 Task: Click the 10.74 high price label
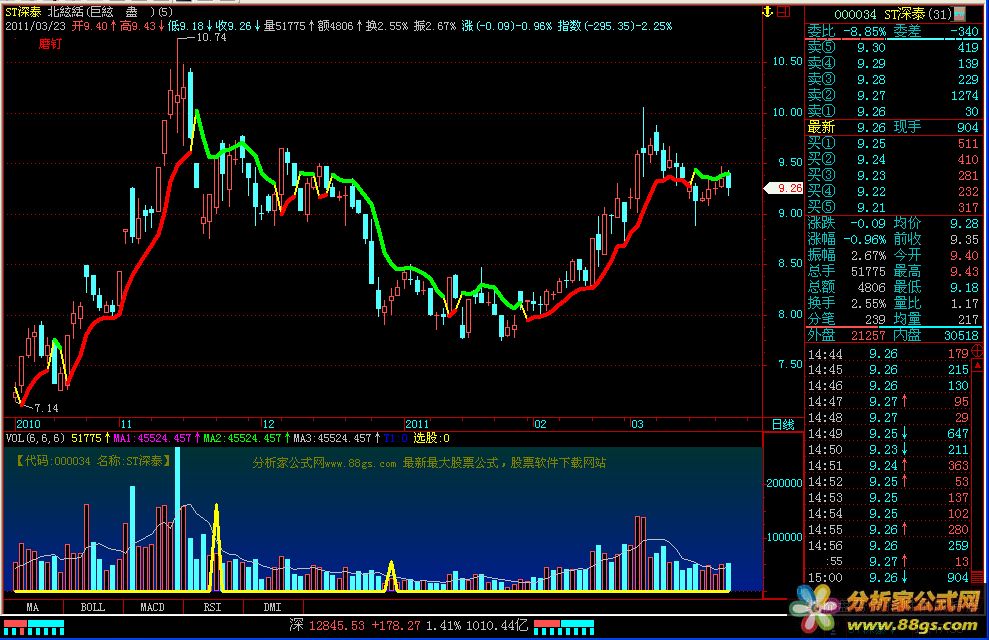pyautogui.click(x=211, y=38)
